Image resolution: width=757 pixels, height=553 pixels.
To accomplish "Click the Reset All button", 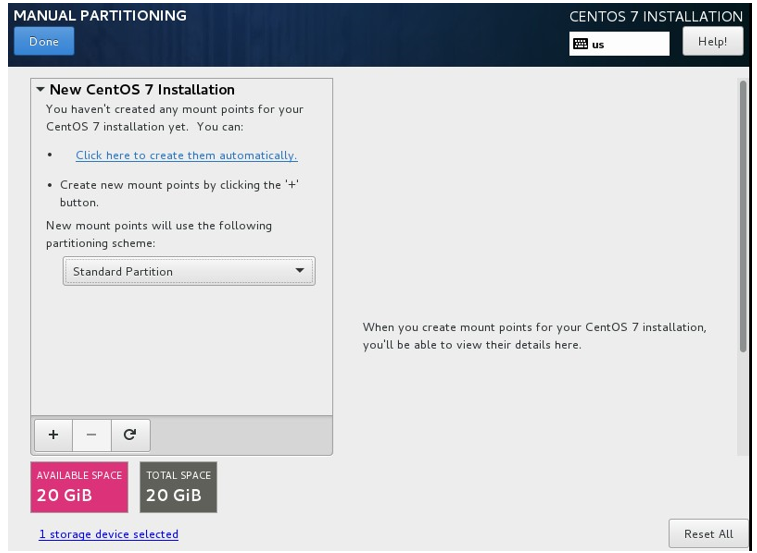I will coord(708,534).
